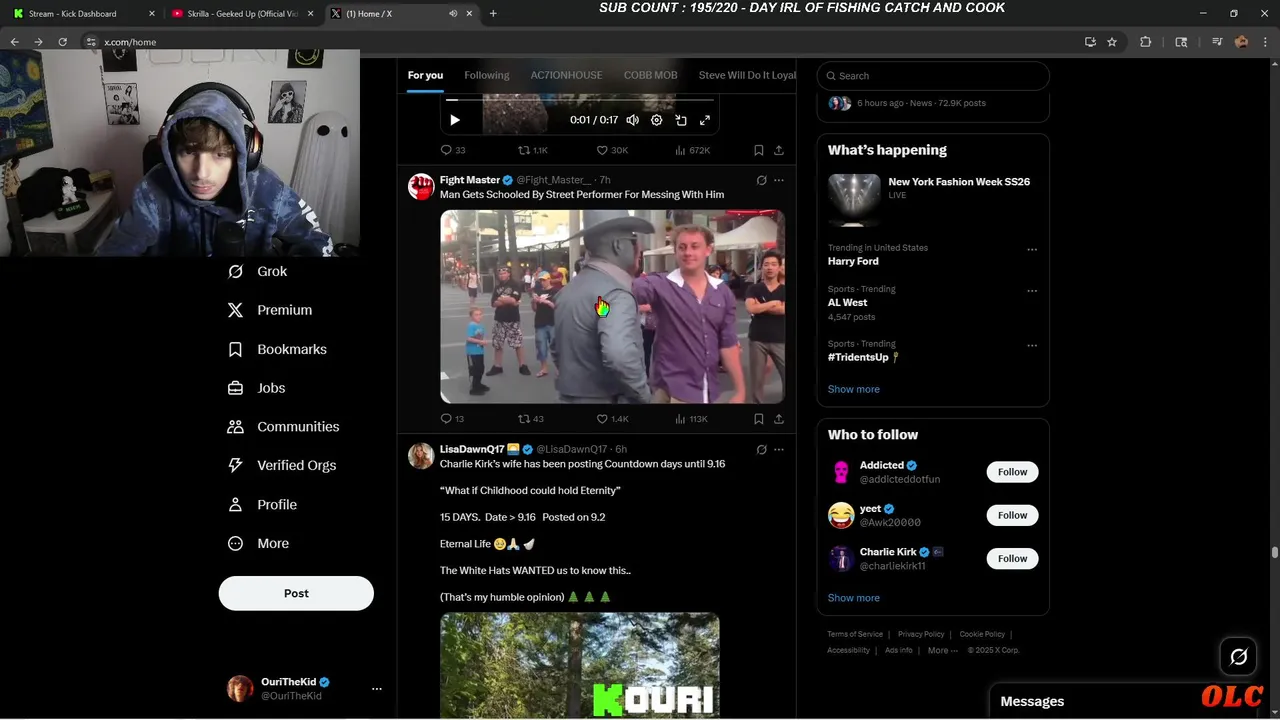
Task: Follow the Addicted account
Action: 1012,472
